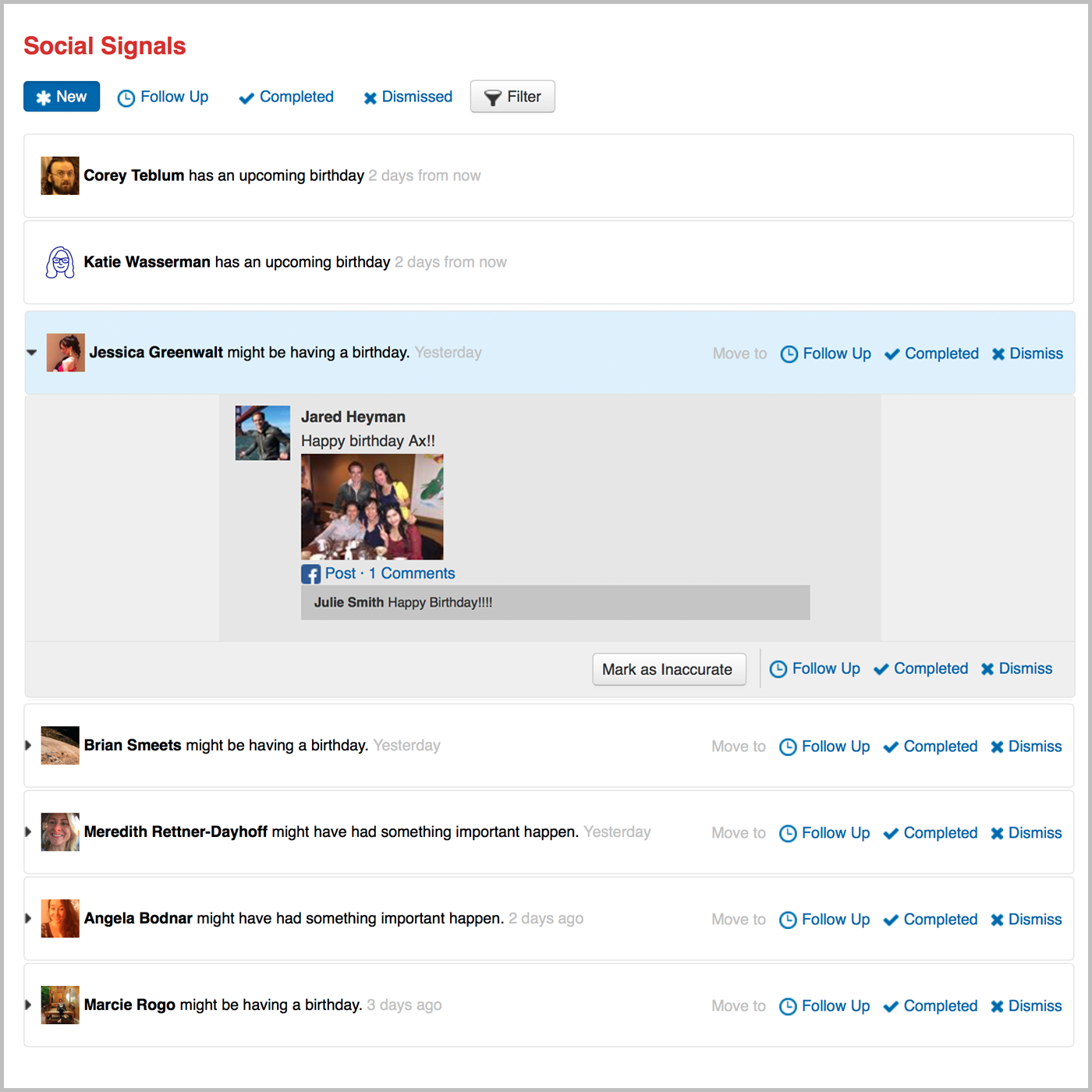Click Follow Up next to Mark as Inaccurate

[x=815, y=668]
